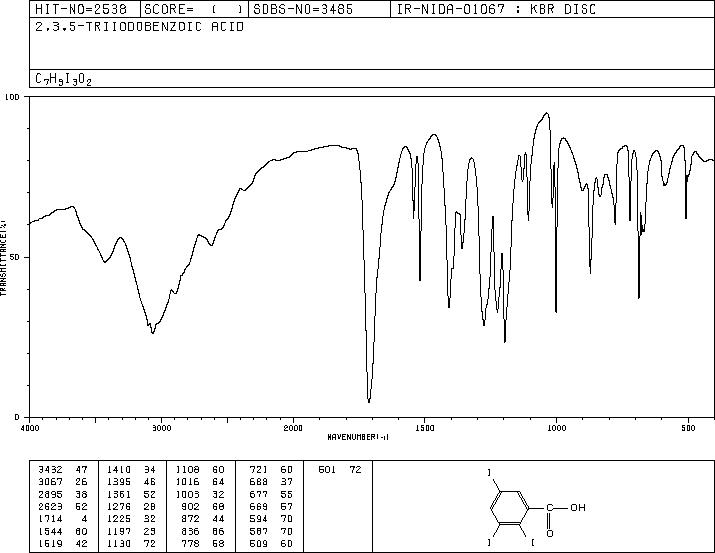Viewport: 715px width, 553px height.
Task: Click the 587 peak entry
Action: coord(271,531)
